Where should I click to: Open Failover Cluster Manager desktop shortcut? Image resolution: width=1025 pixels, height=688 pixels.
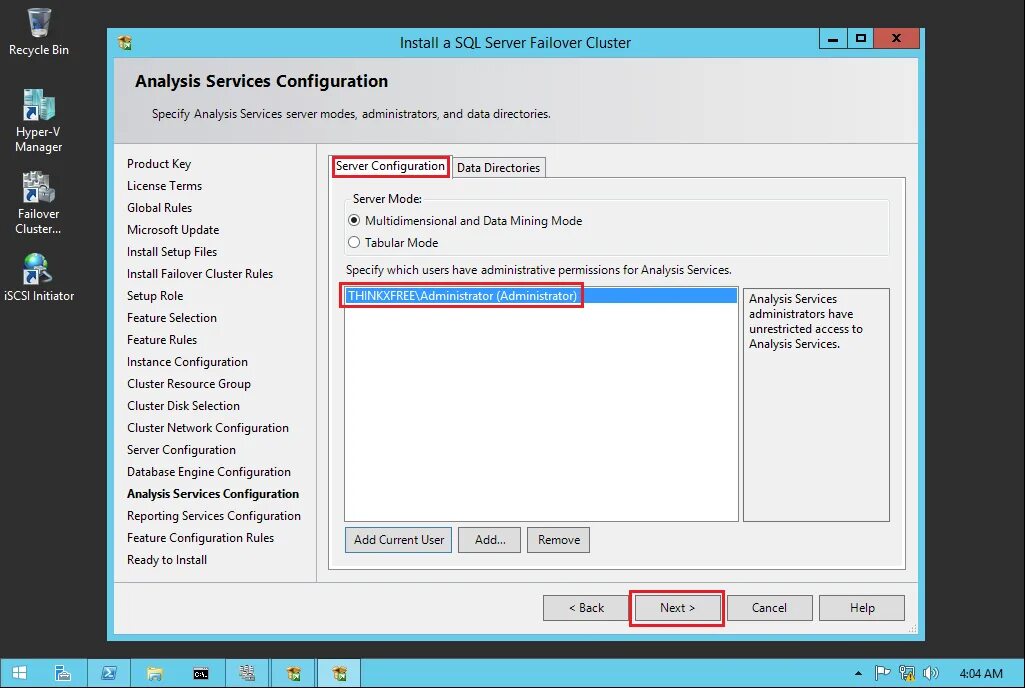pos(39,203)
